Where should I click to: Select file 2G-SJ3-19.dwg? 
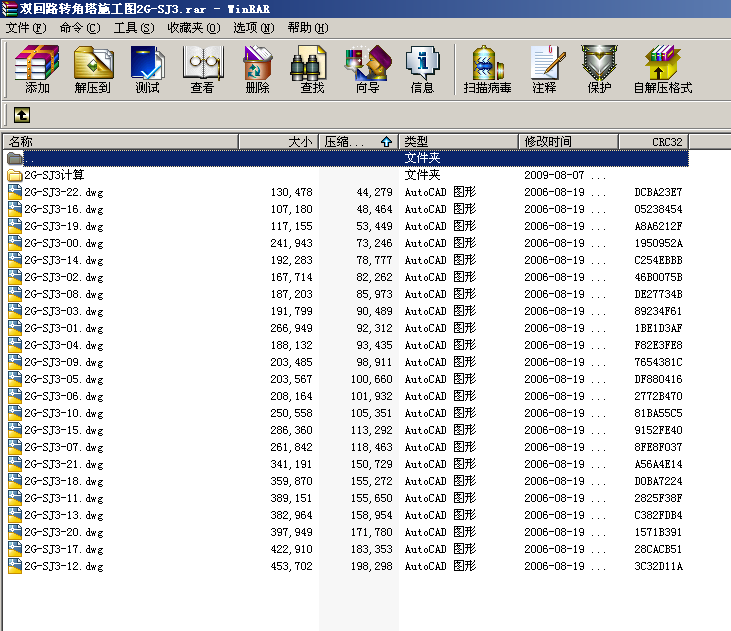(x=347, y=226)
